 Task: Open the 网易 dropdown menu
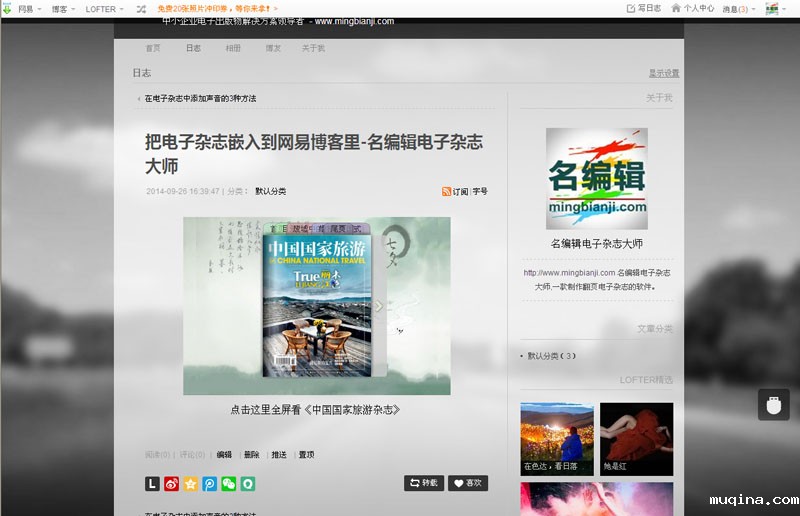tap(30, 9)
